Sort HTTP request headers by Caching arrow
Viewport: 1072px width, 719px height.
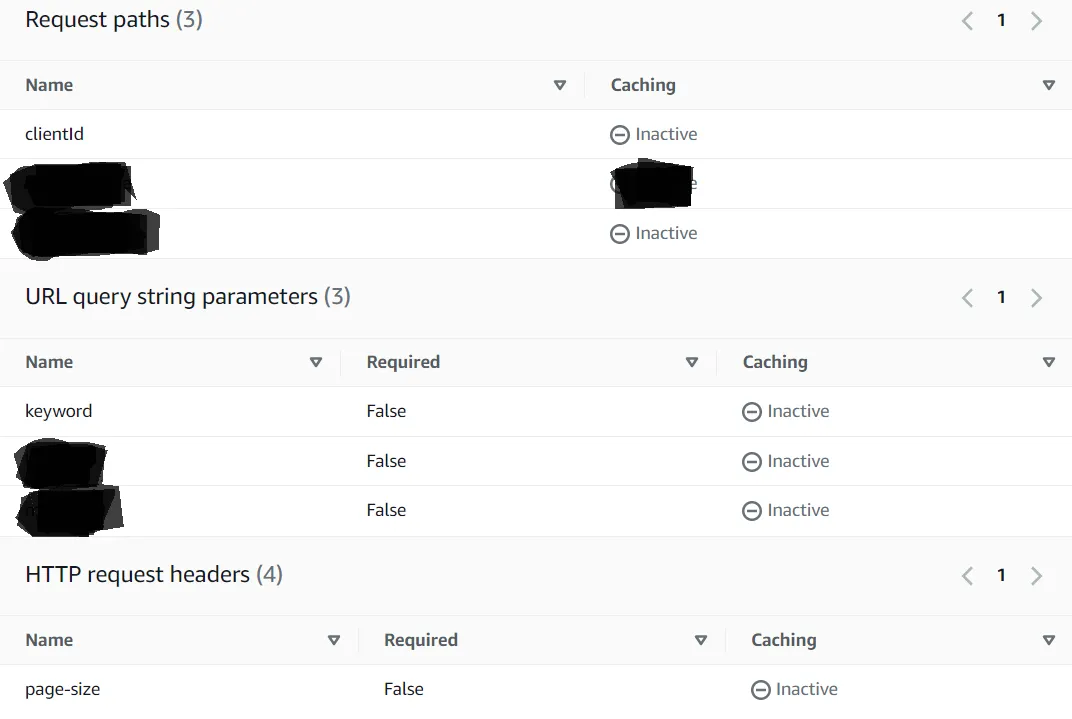pos(1048,641)
